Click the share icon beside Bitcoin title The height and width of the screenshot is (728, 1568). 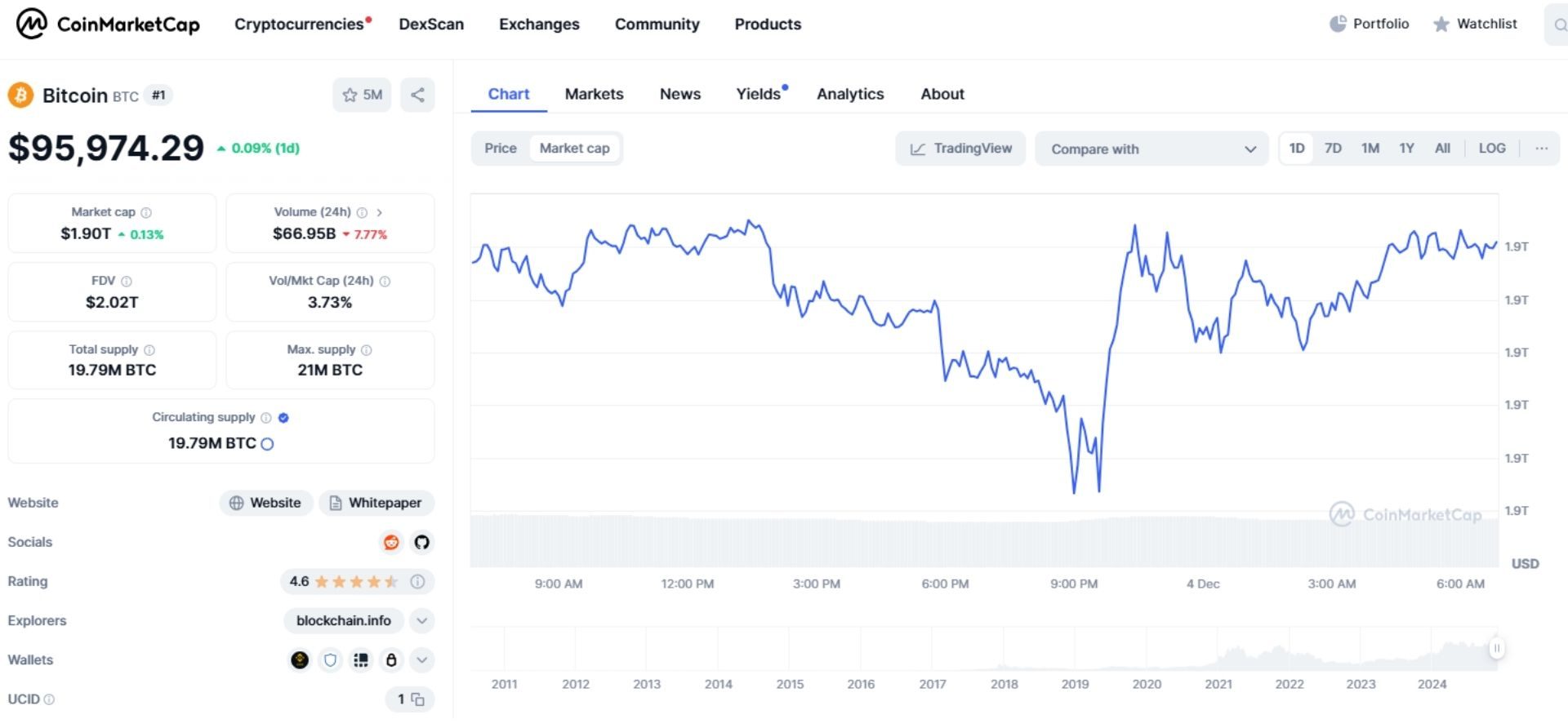pos(417,95)
